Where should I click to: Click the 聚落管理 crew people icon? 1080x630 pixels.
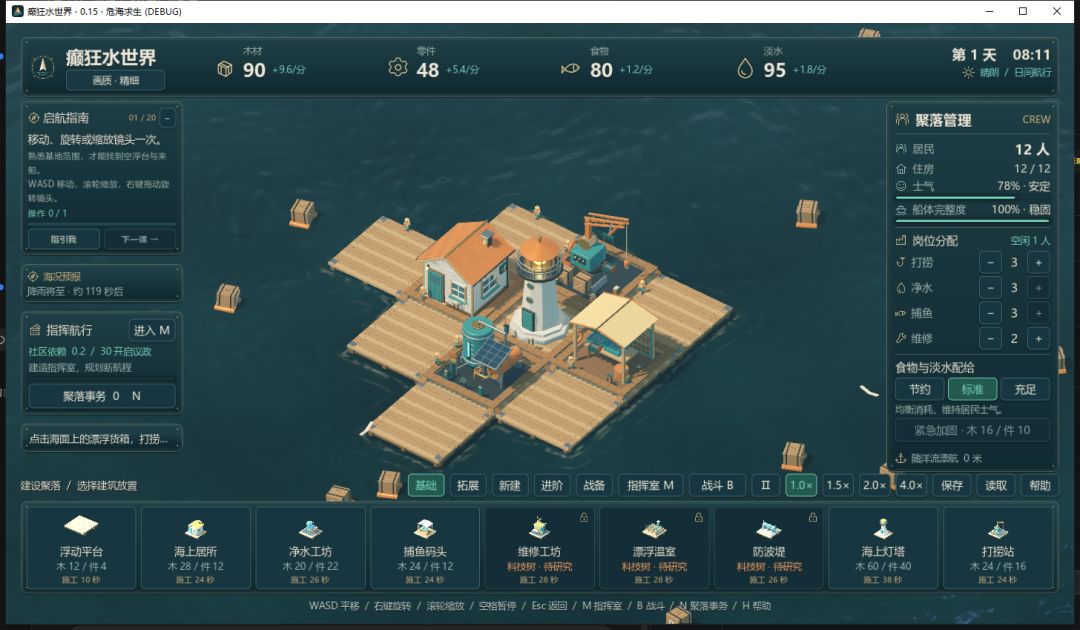902,120
